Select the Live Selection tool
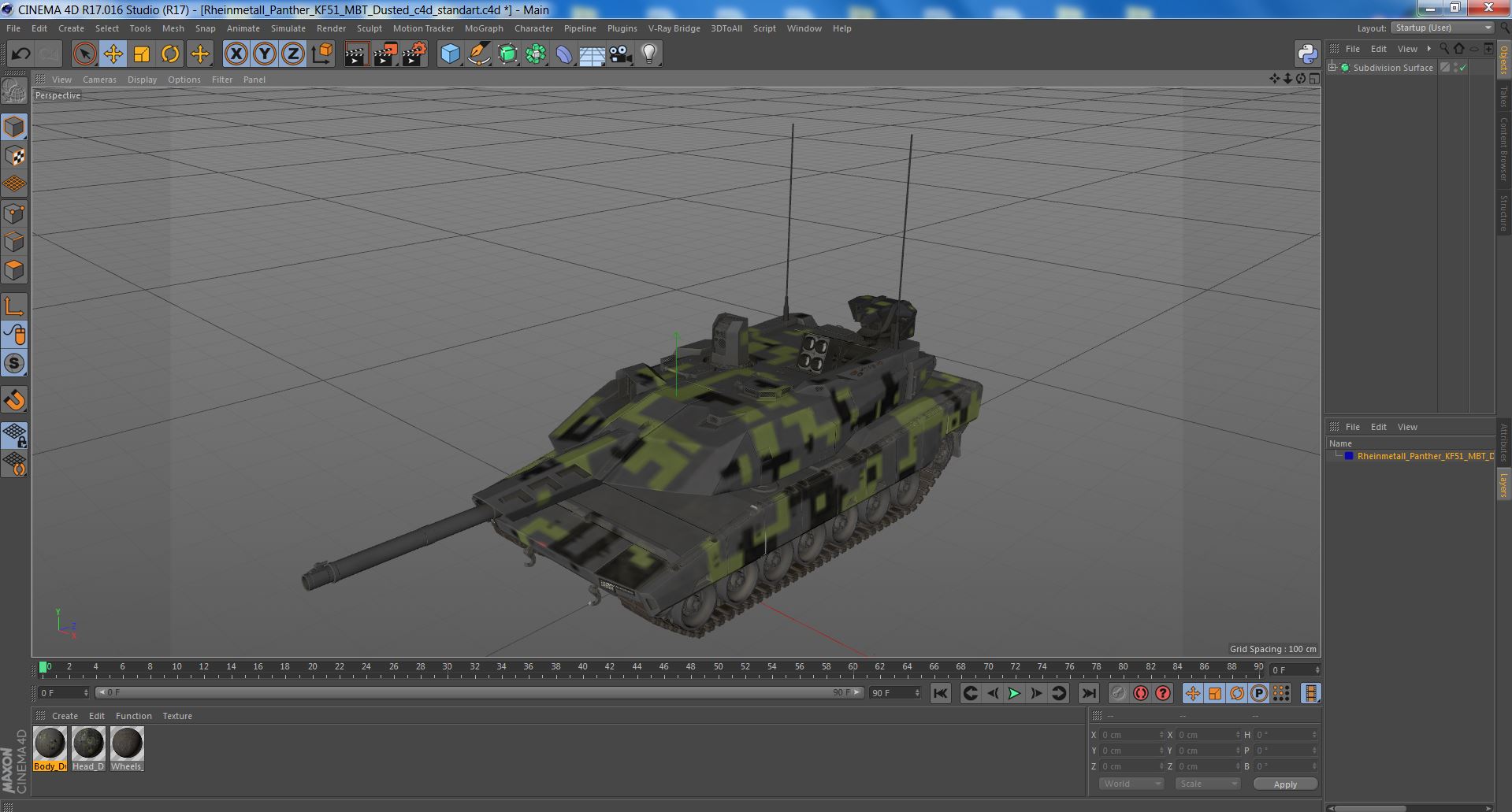This screenshot has height=812, width=1512. coord(84,54)
